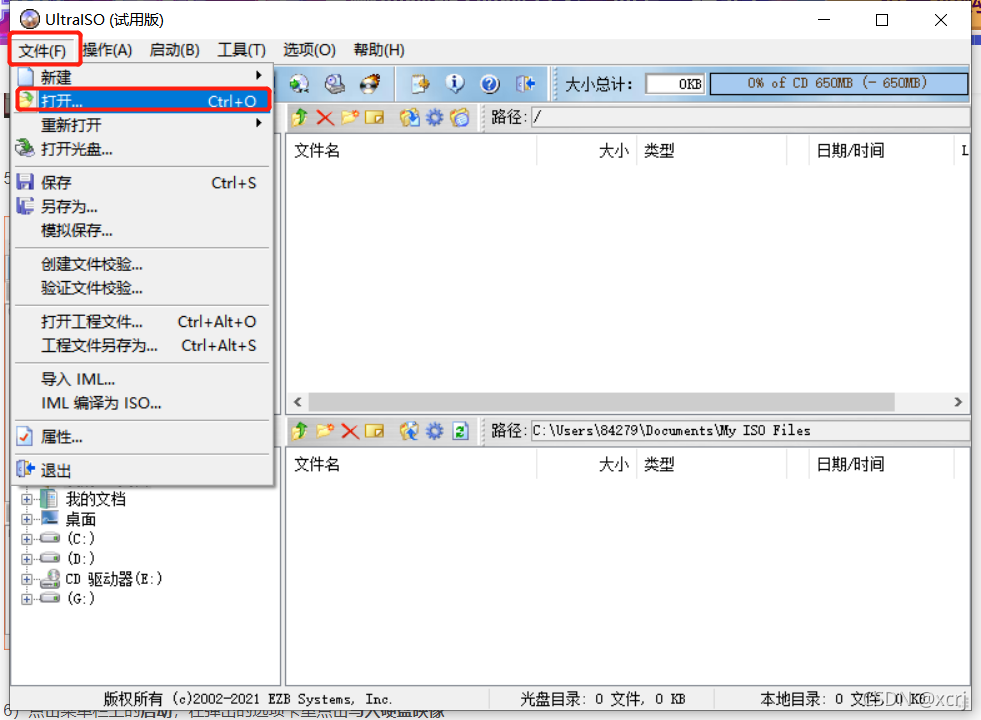Click the 大小总计 size field showing 0KB
Screen dimensions: 981x720
coord(675,84)
